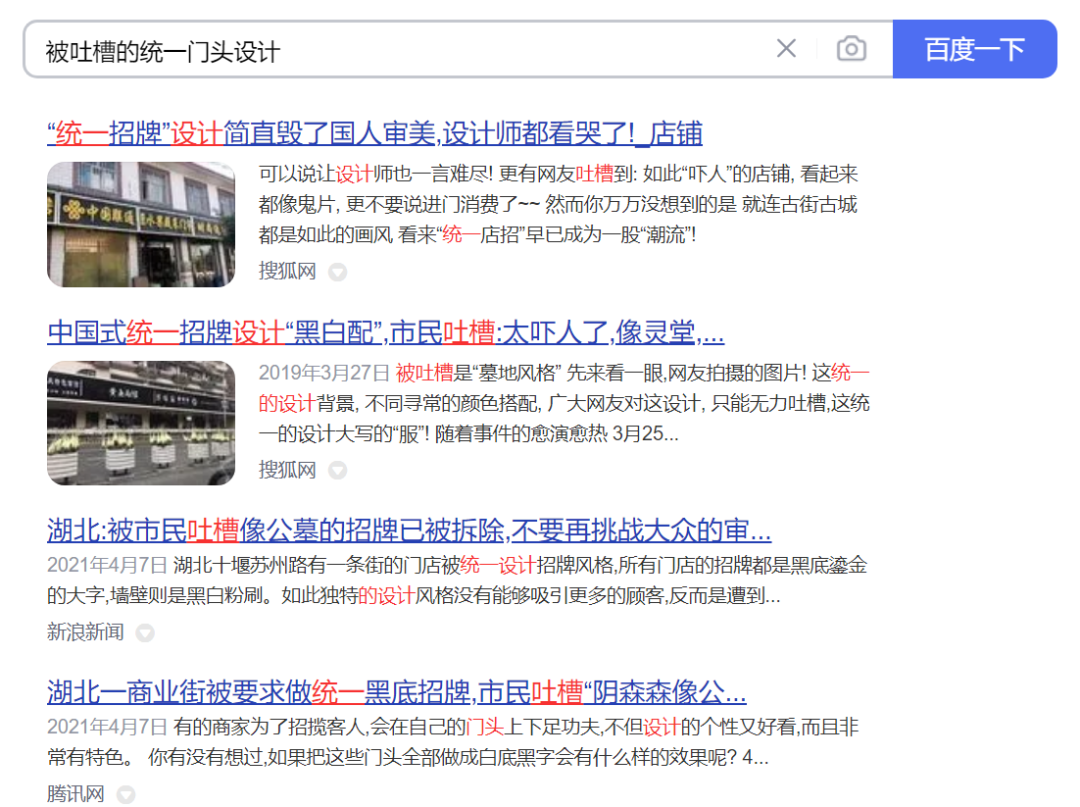Click inside the search input field

(x=300, y=48)
